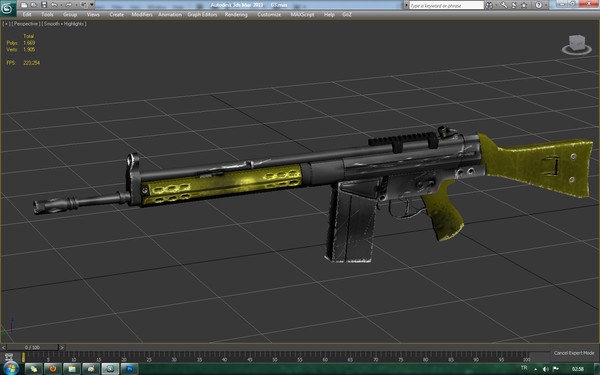Image resolution: width=600 pixels, height=375 pixels.
Task: Open the Rendering menu
Action: pyautogui.click(x=236, y=15)
